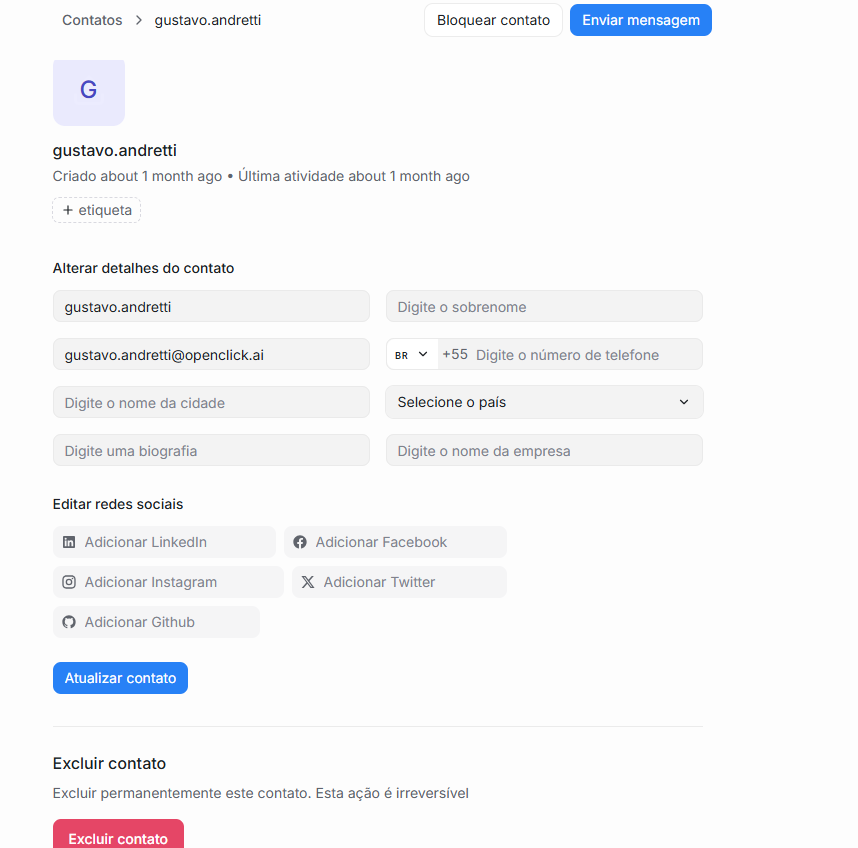Click the Github icon in social links
858x848 pixels.
(x=69, y=622)
